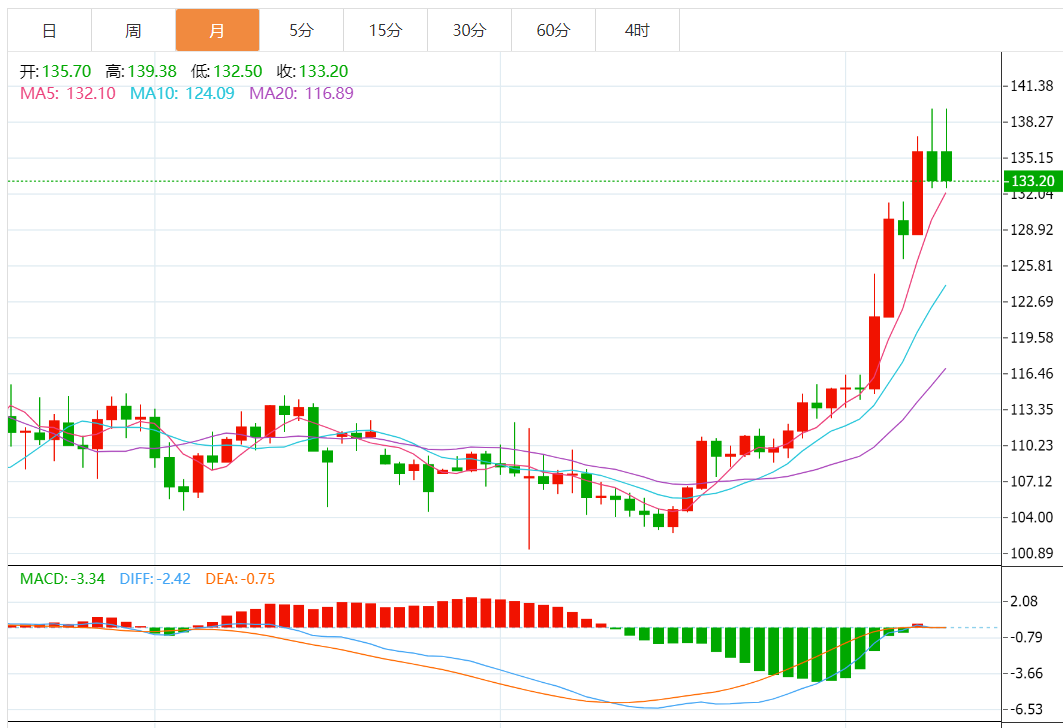The image size is (1063, 728).
Task: Click the green 133.20 current price tag
Action: (1032, 181)
